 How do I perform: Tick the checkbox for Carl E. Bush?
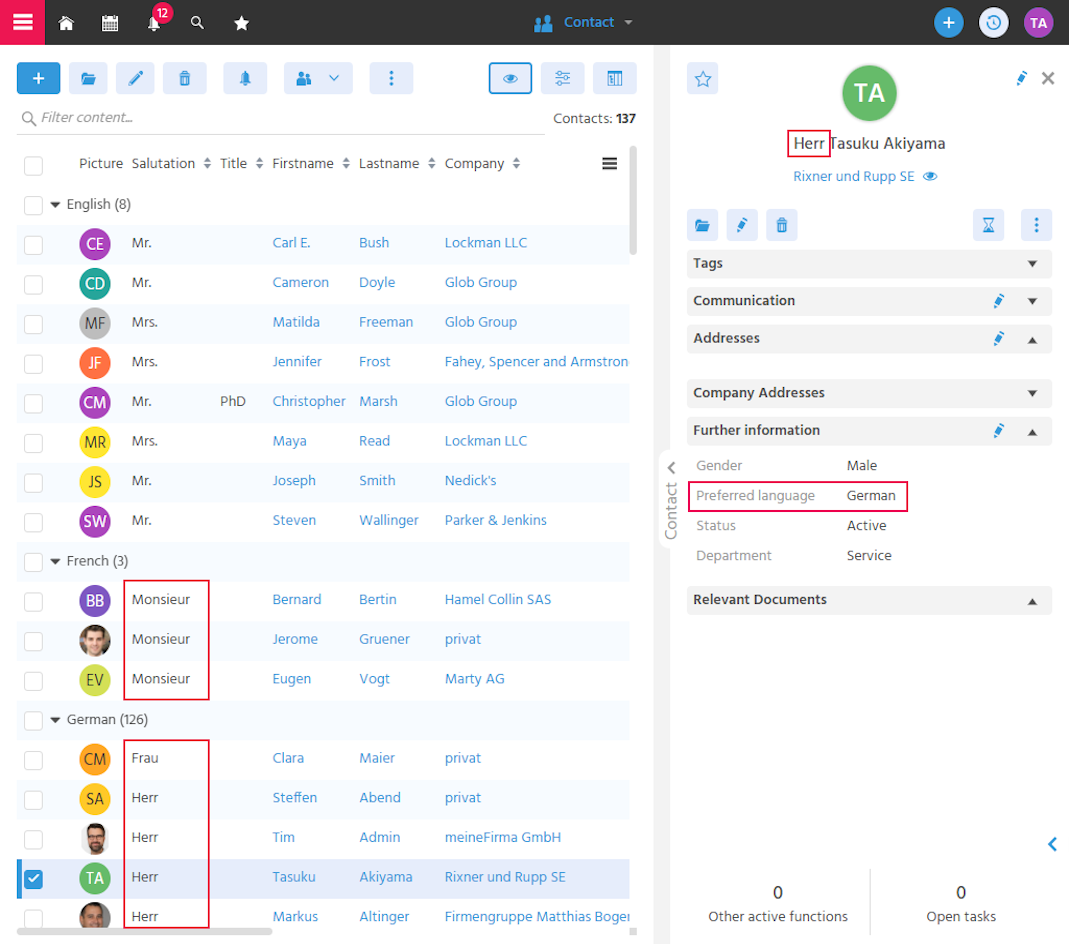tap(33, 245)
